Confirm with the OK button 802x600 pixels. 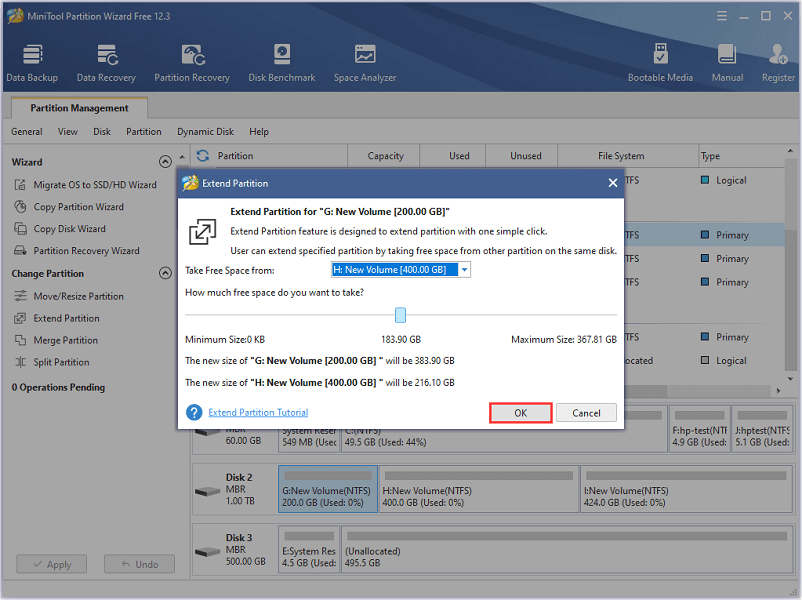coord(521,413)
